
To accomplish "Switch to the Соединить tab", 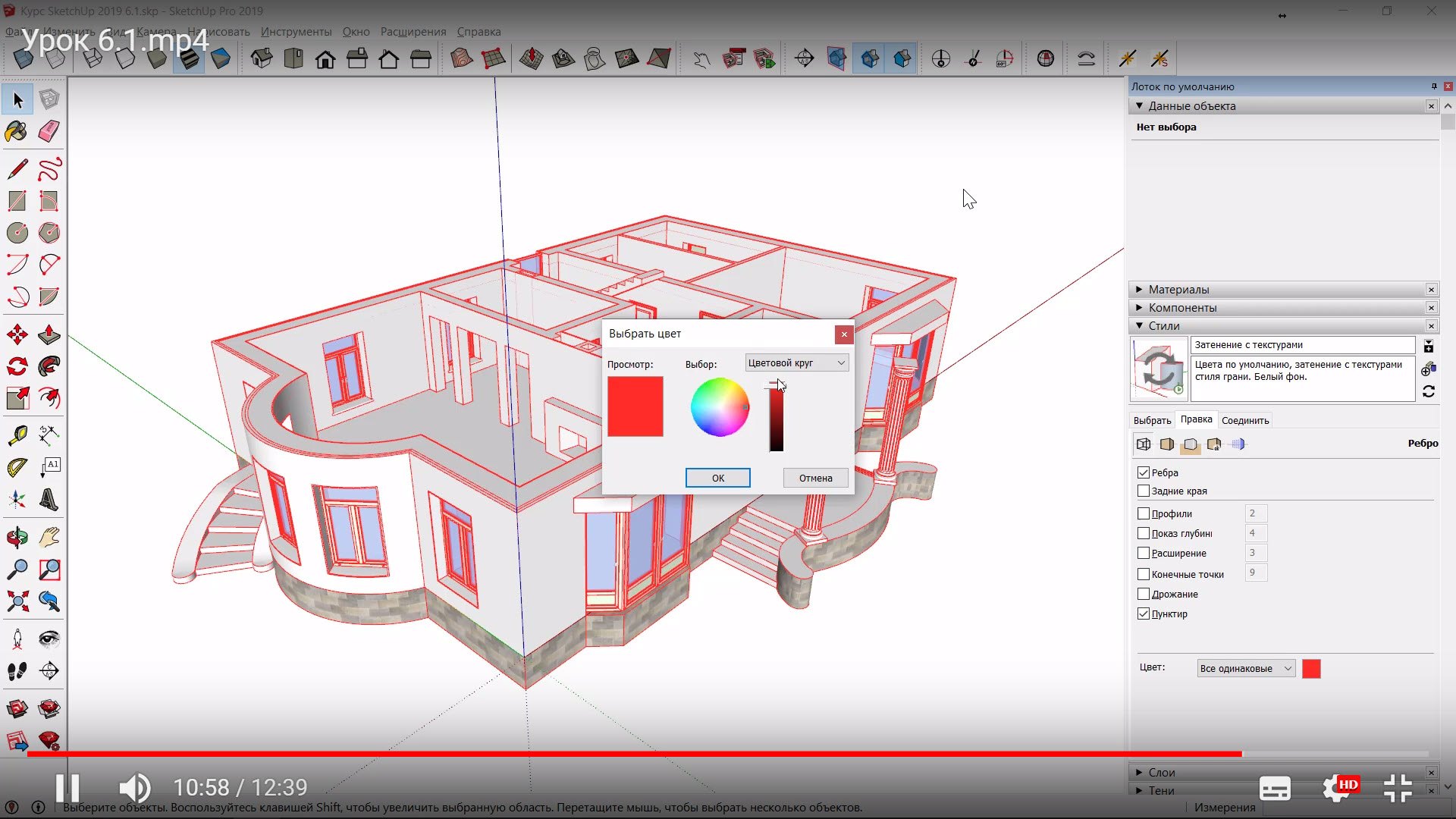I will (1245, 420).
